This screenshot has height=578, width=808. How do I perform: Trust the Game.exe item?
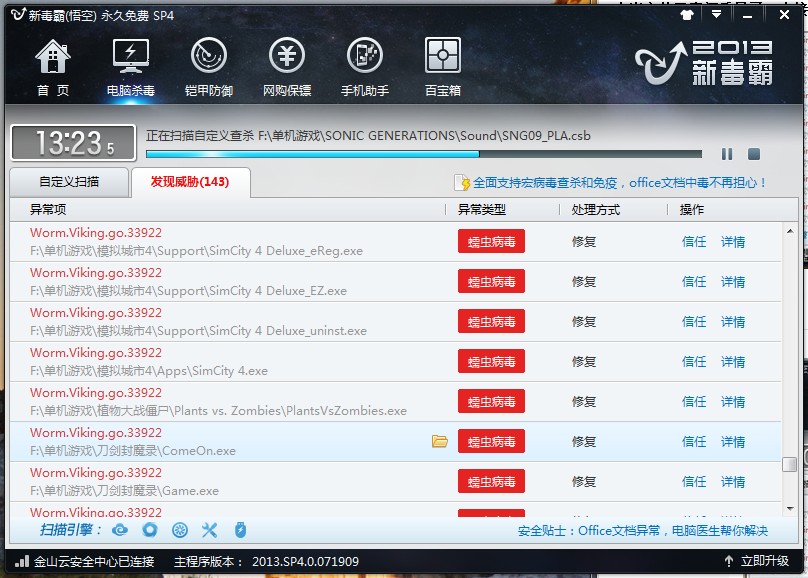pyautogui.click(x=694, y=482)
